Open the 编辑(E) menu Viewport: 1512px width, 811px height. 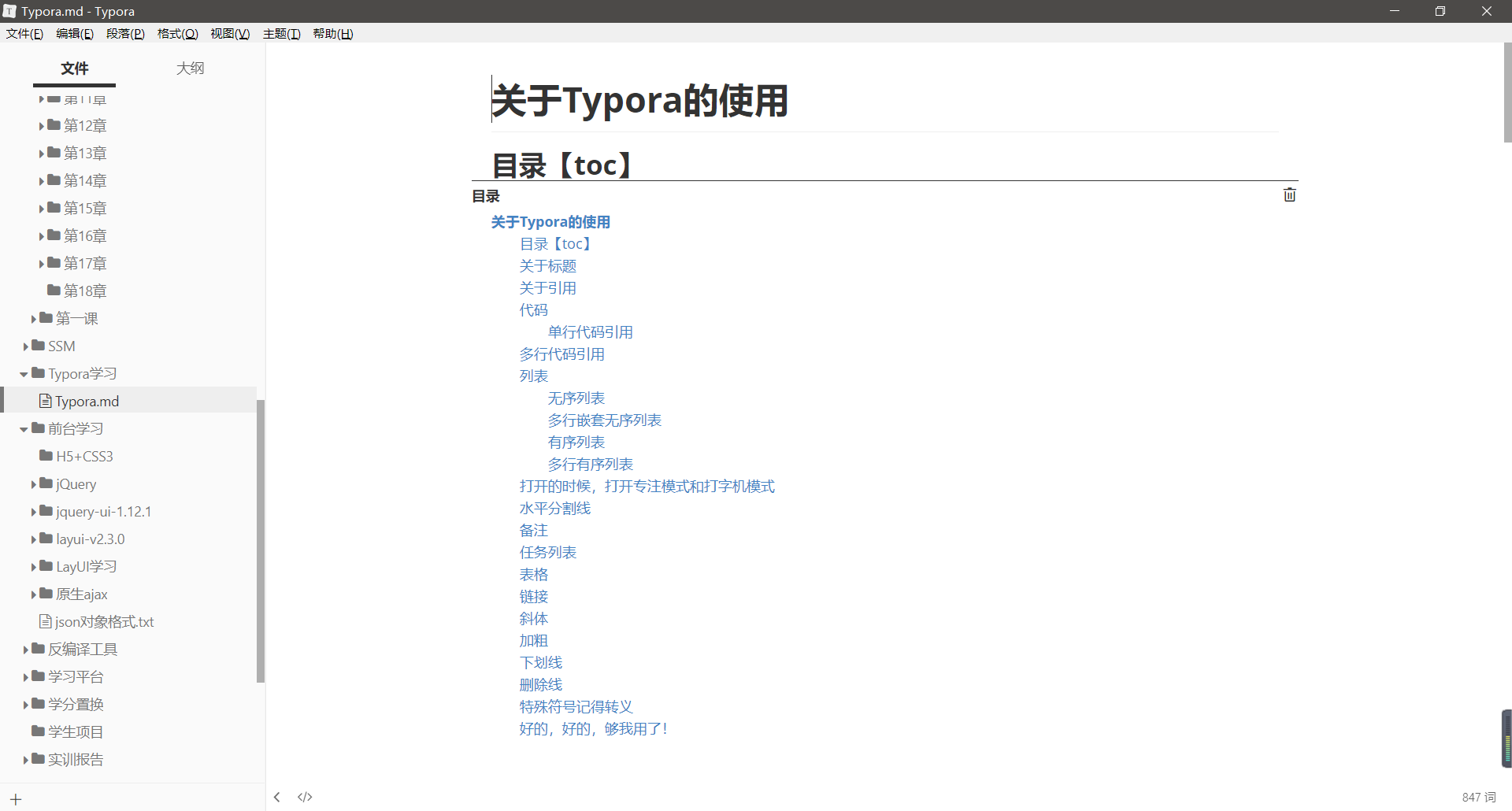pos(75,34)
